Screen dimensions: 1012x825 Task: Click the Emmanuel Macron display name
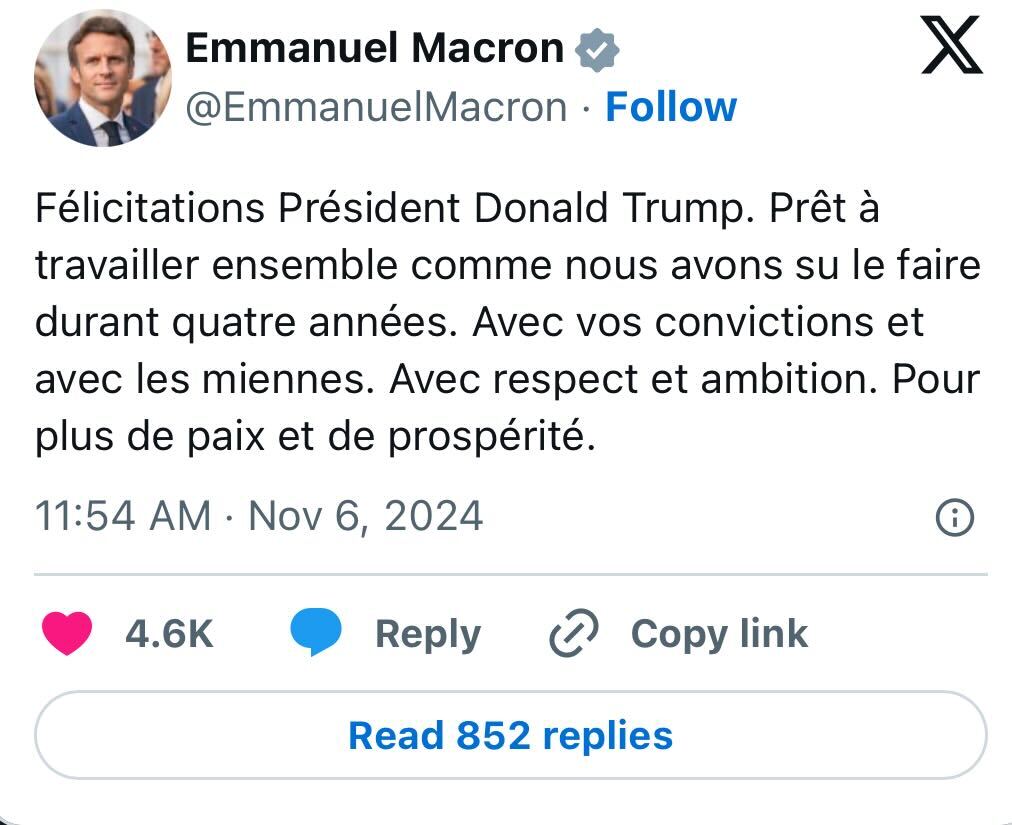tap(375, 48)
